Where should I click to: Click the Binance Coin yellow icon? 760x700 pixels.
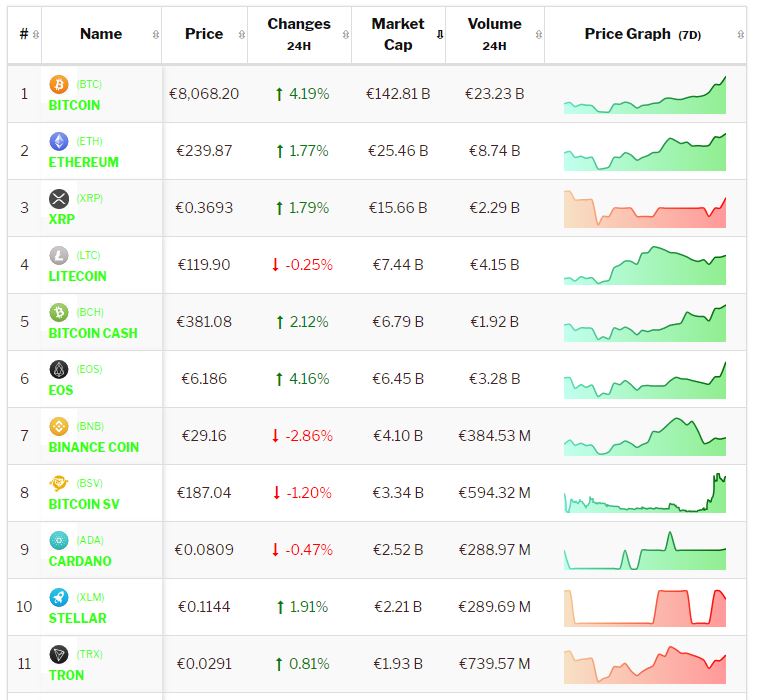click(x=59, y=427)
